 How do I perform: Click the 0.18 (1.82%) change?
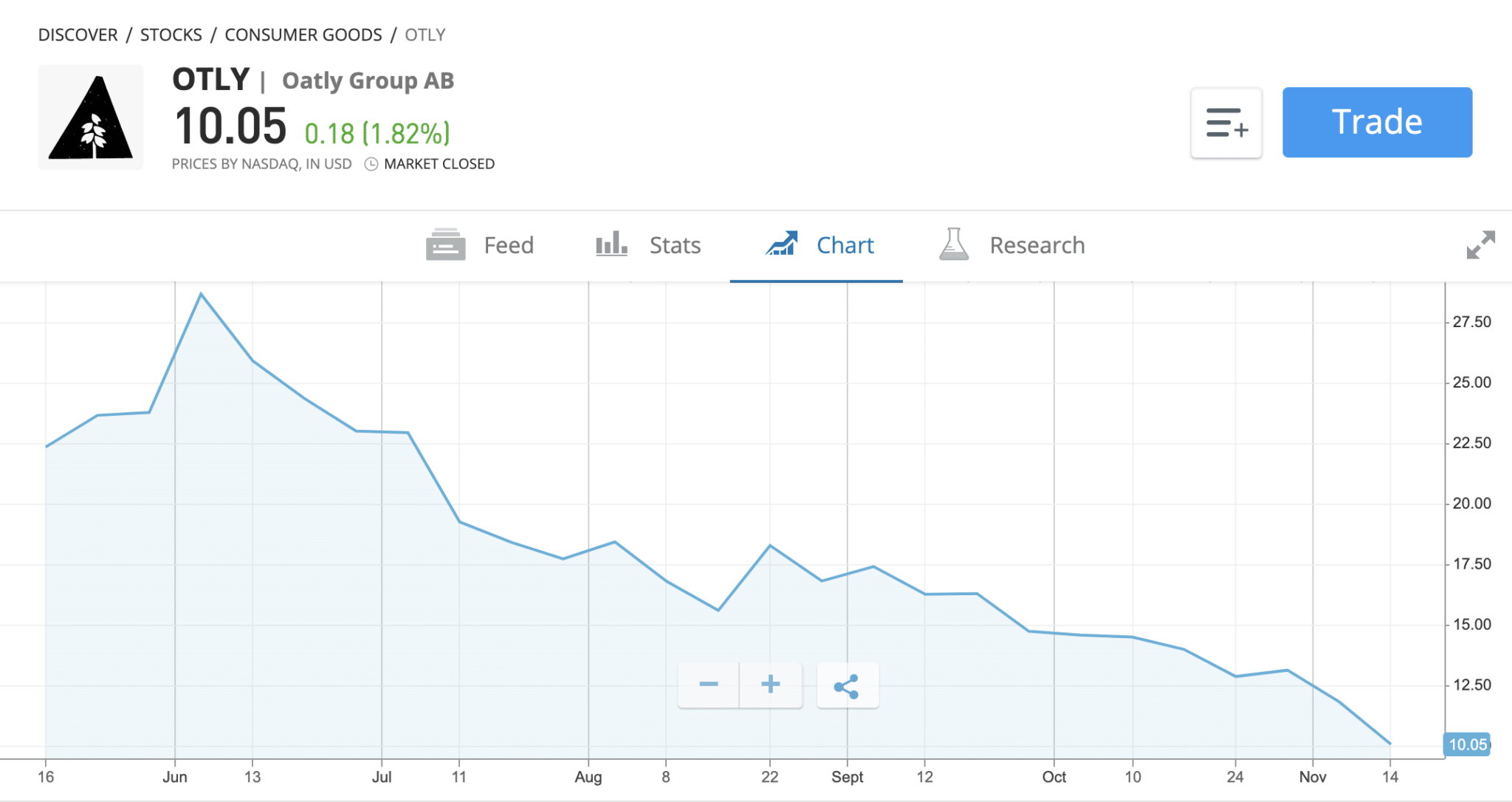pyautogui.click(x=377, y=134)
